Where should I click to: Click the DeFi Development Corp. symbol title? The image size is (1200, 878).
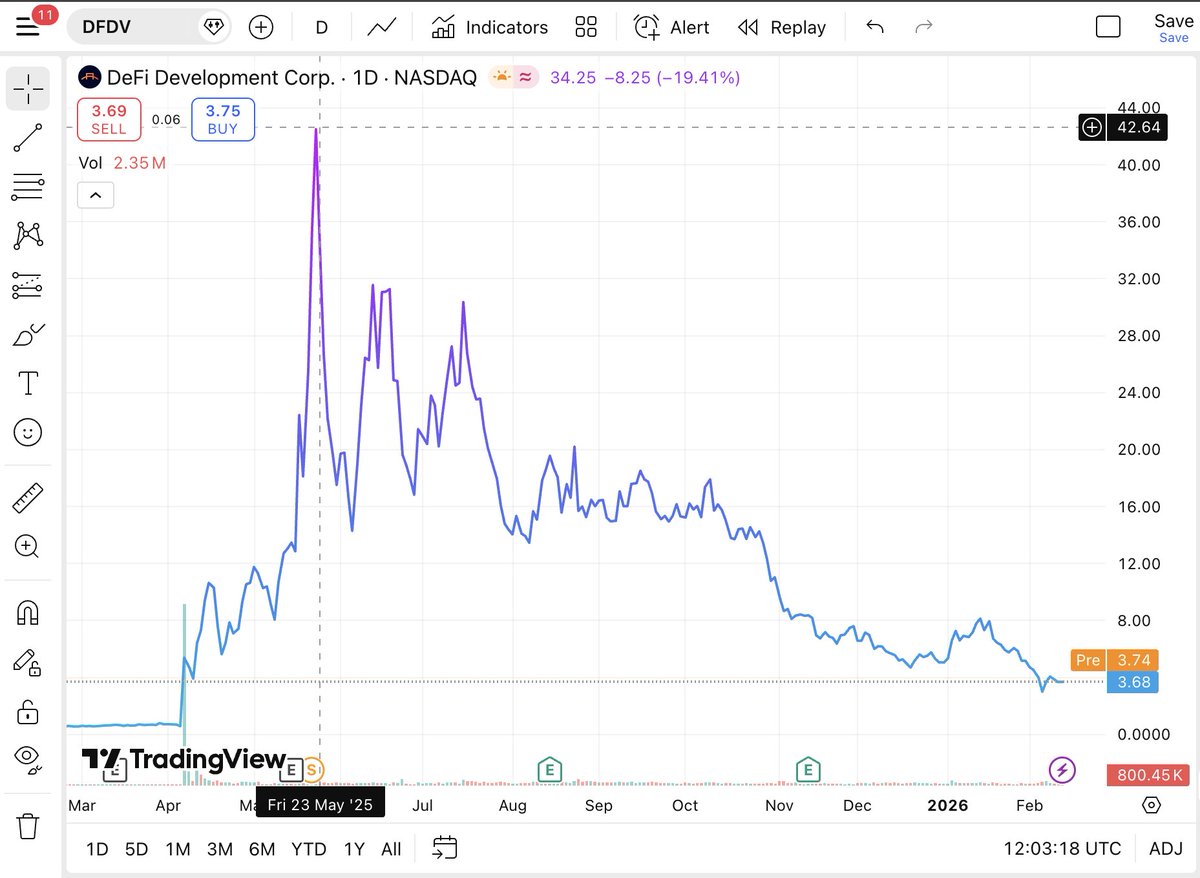click(220, 77)
